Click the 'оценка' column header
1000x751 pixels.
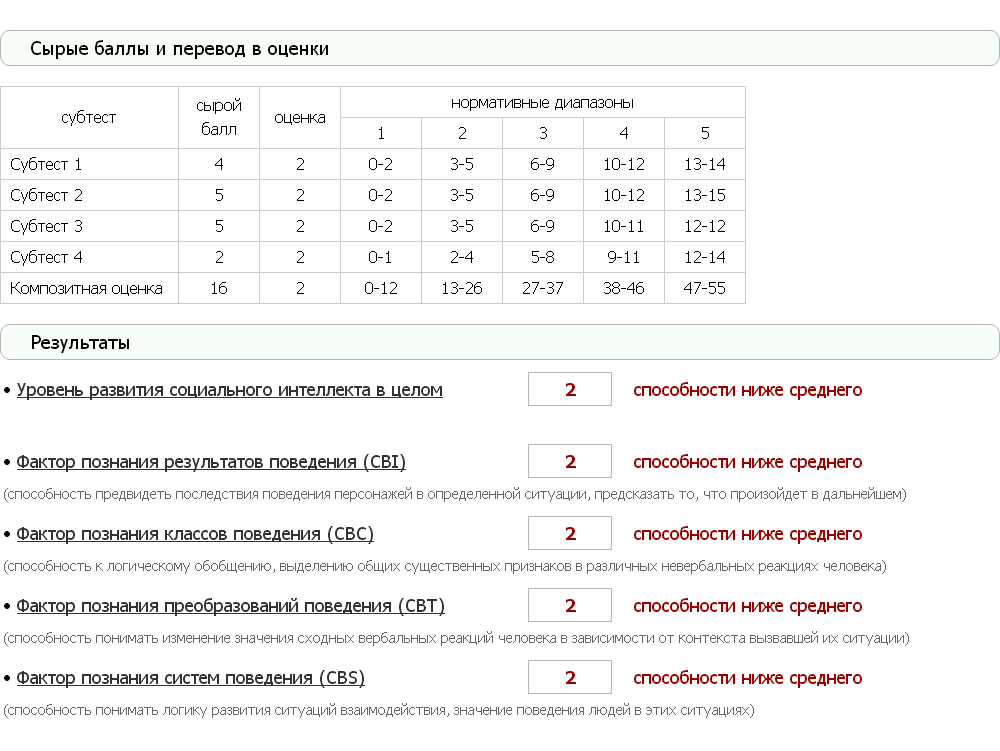pos(300,117)
